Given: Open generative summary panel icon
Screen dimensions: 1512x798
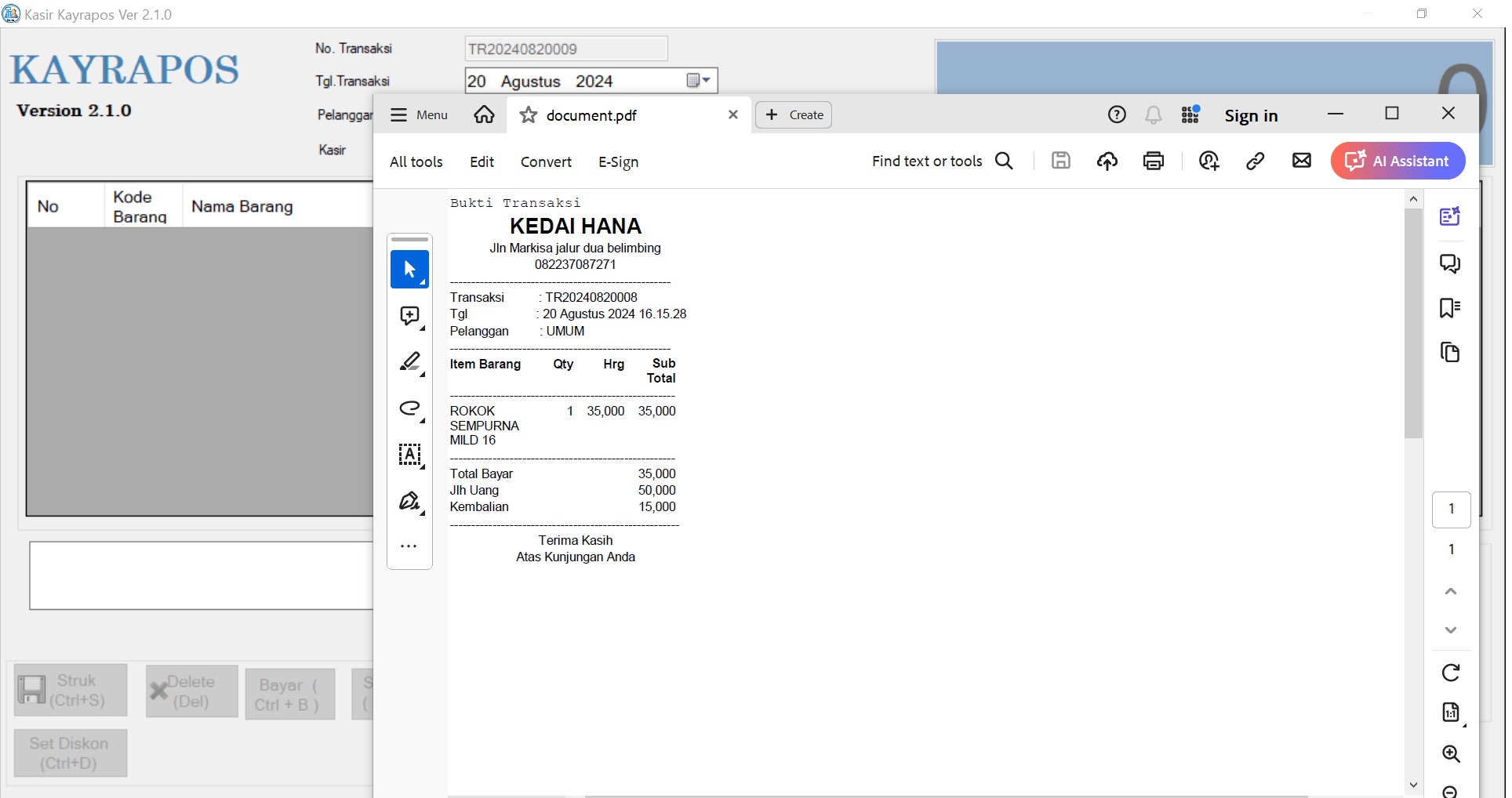Looking at the screenshot, I should pyautogui.click(x=1450, y=216).
